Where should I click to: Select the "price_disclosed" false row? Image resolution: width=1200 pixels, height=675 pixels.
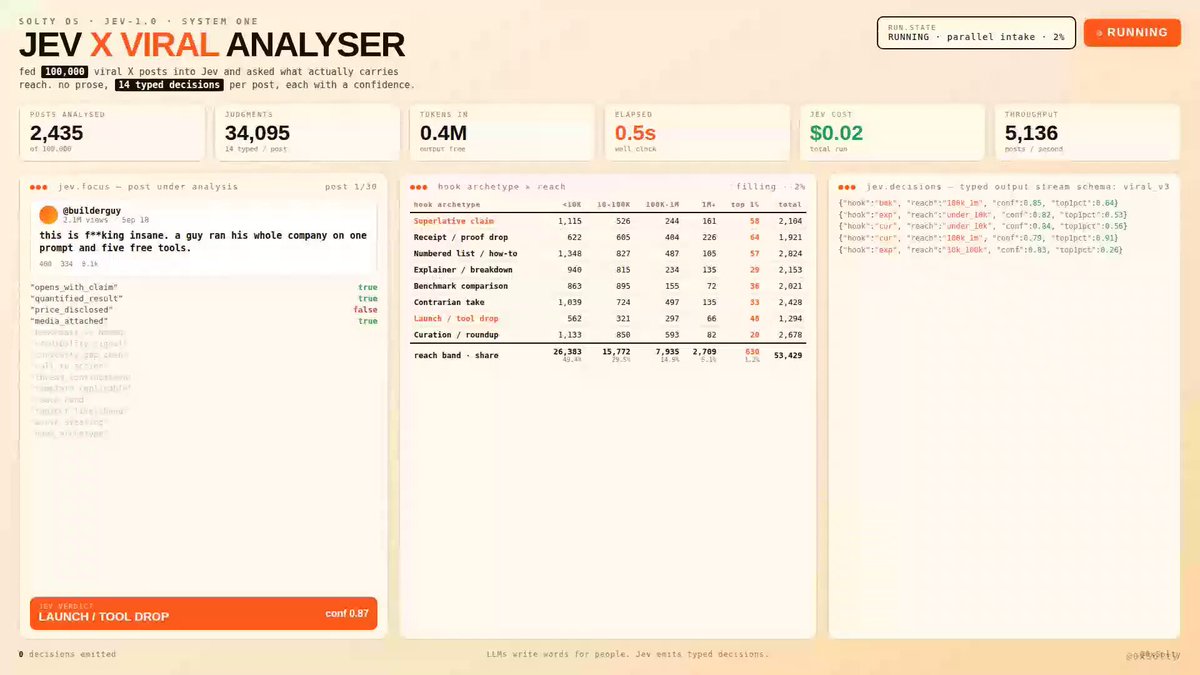[x=204, y=310]
